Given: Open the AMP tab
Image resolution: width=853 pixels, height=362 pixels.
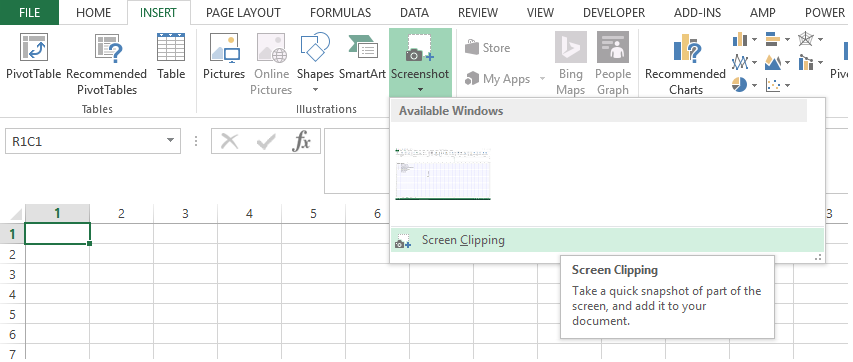Looking at the screenshot, I should click(x=763, y=13).
